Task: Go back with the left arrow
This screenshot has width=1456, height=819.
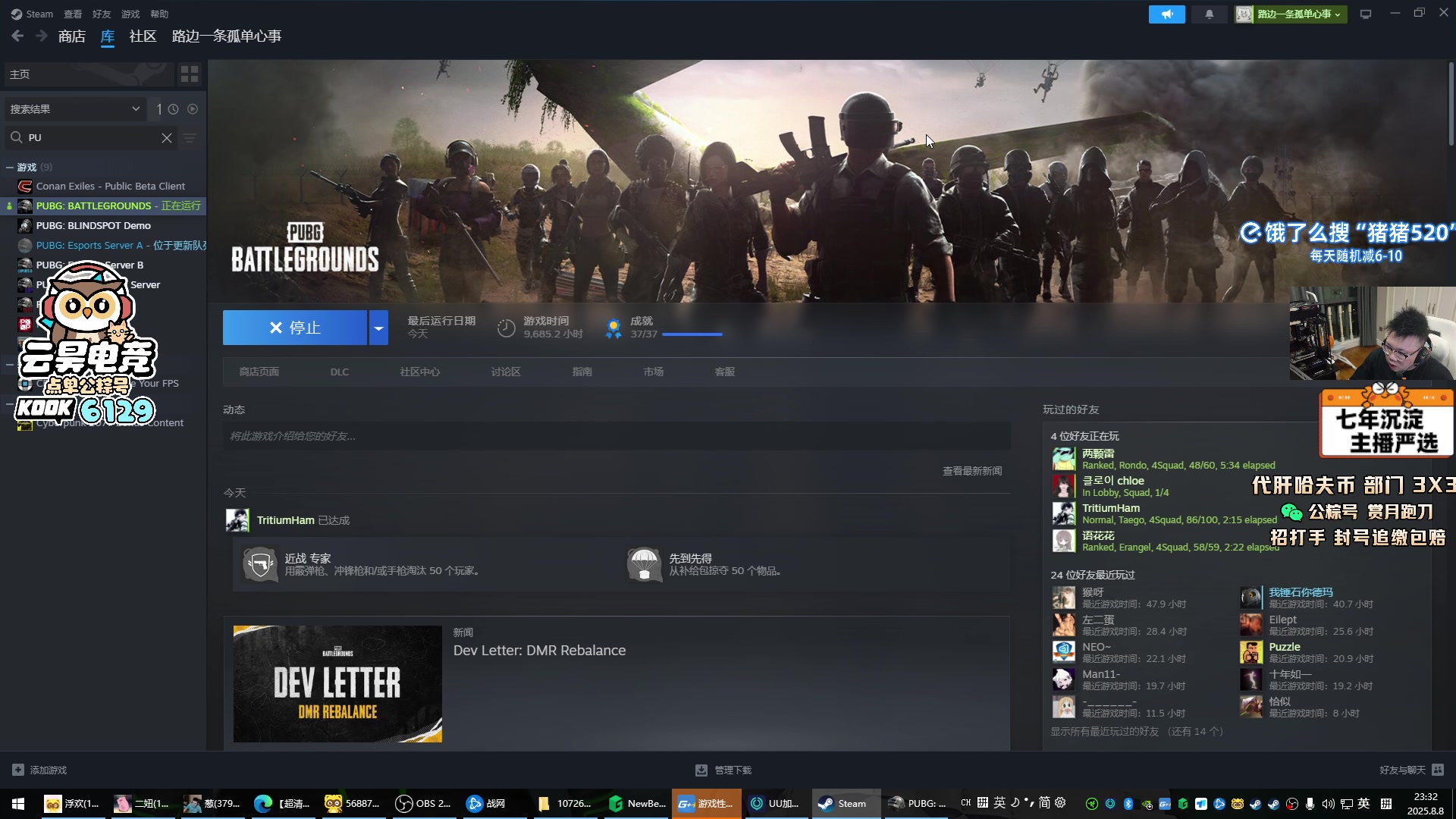Action: 17,36
